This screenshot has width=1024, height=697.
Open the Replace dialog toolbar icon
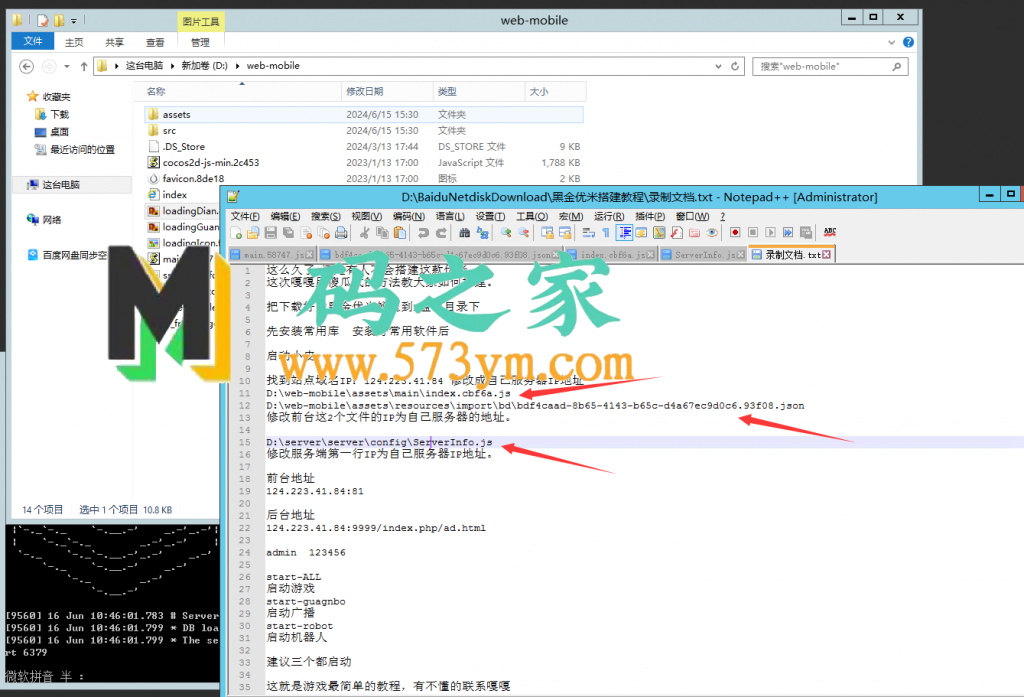pyautogui.click(x=483, y=233)
